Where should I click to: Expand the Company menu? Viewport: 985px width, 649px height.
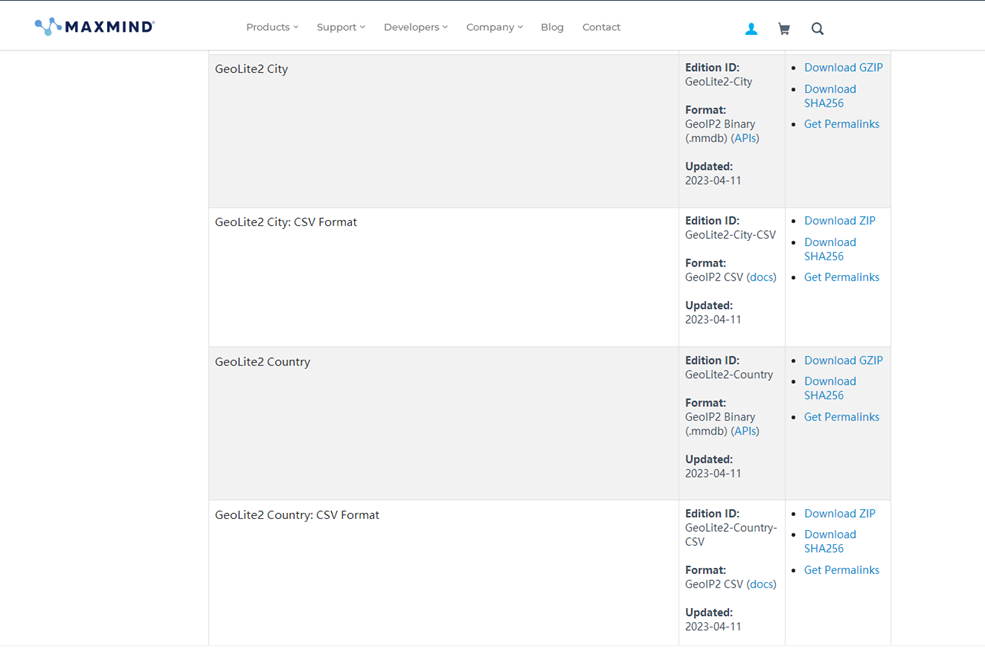494,27
